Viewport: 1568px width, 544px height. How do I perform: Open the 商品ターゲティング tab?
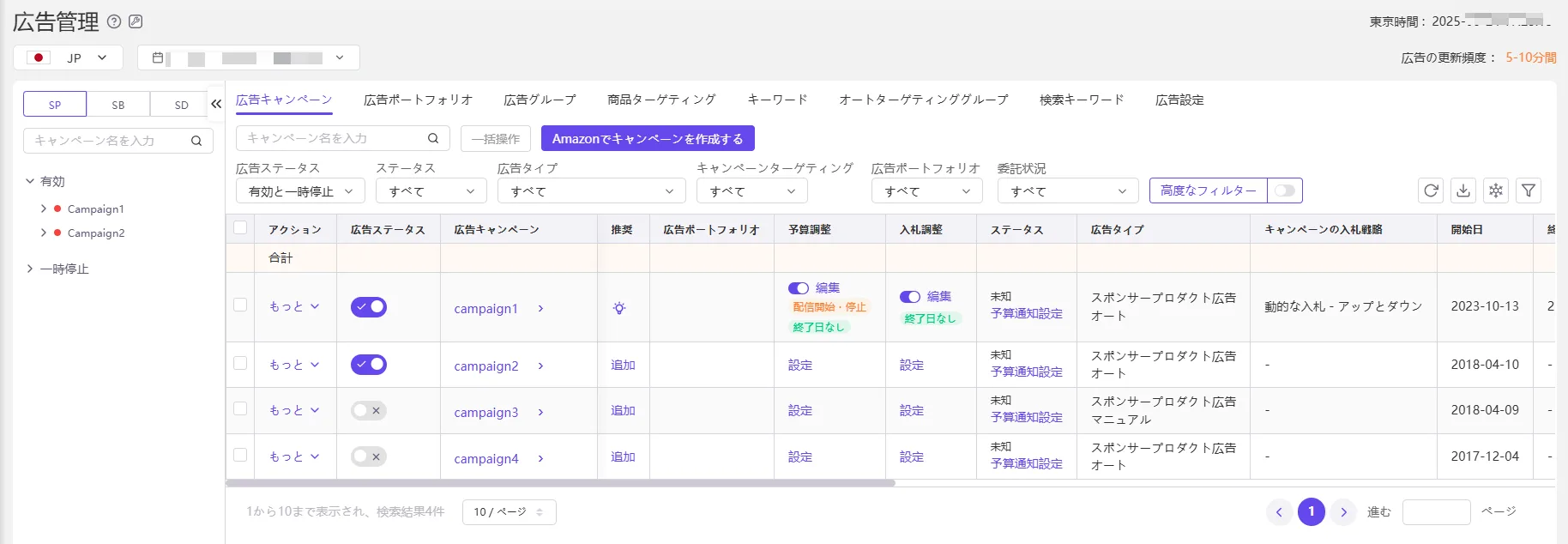tap(661, 100)
